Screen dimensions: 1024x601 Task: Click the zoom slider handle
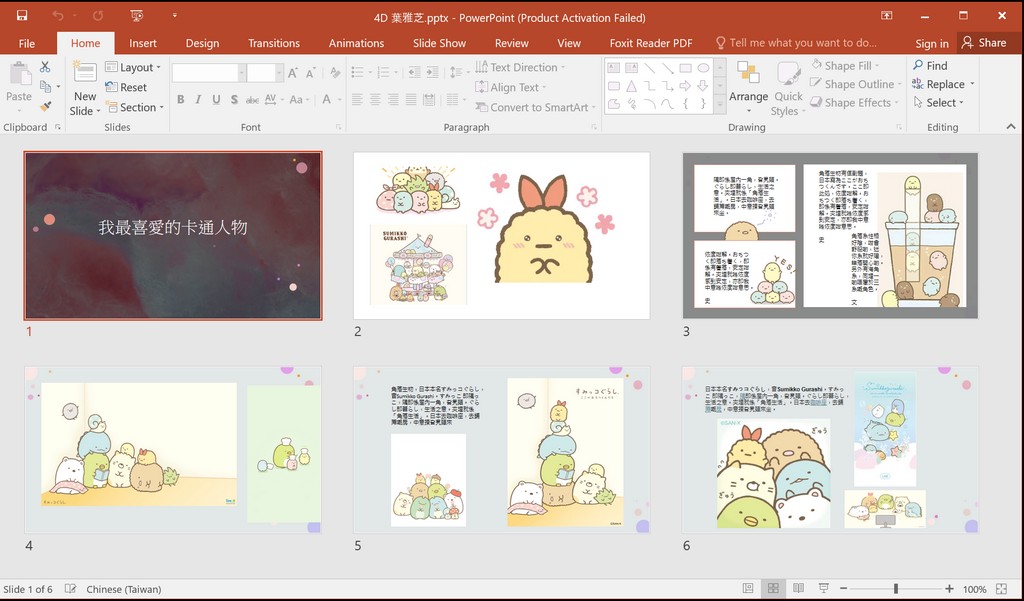coord(896,589)
